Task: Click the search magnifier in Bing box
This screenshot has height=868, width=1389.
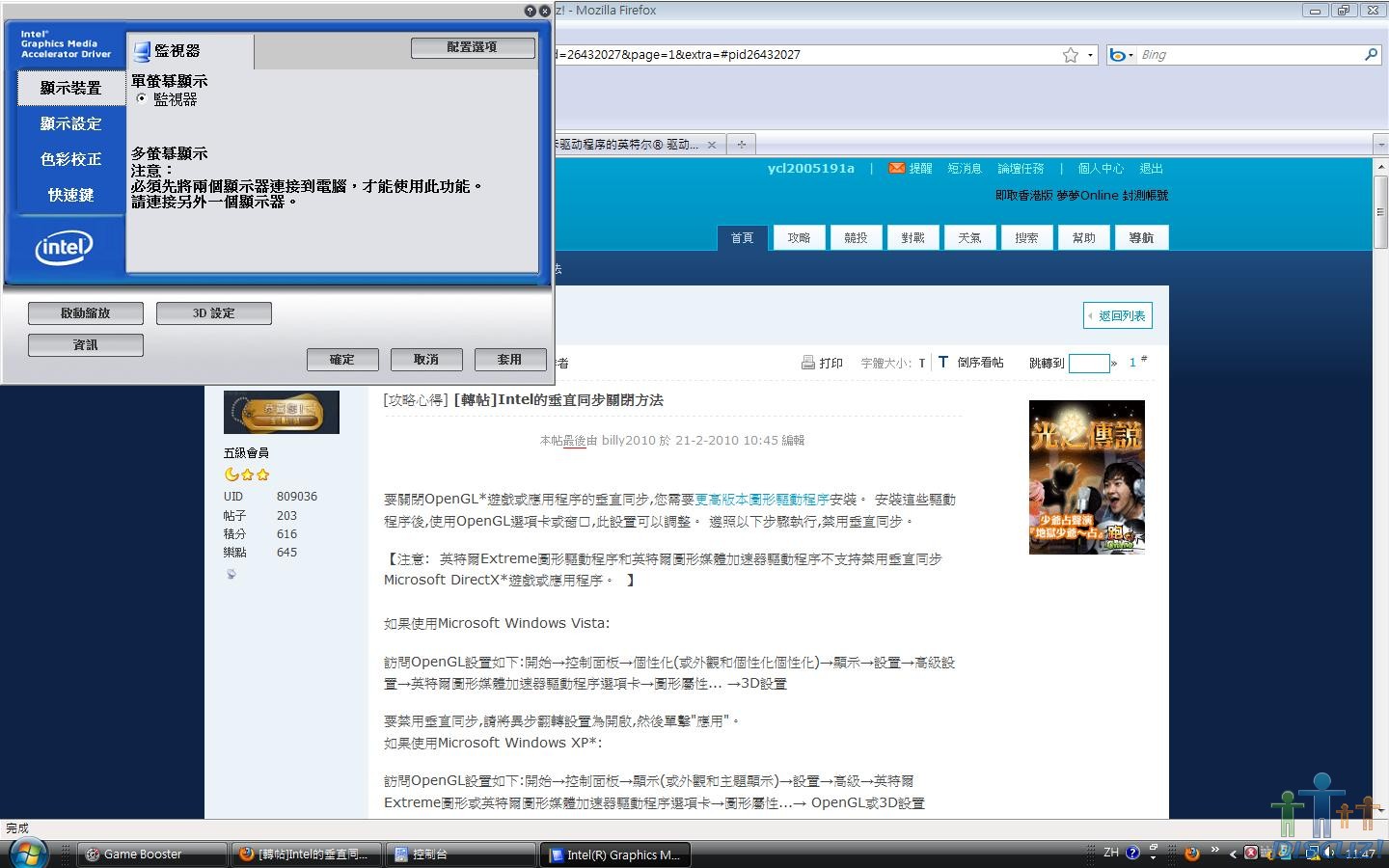Action: (x=1371, y=55)
